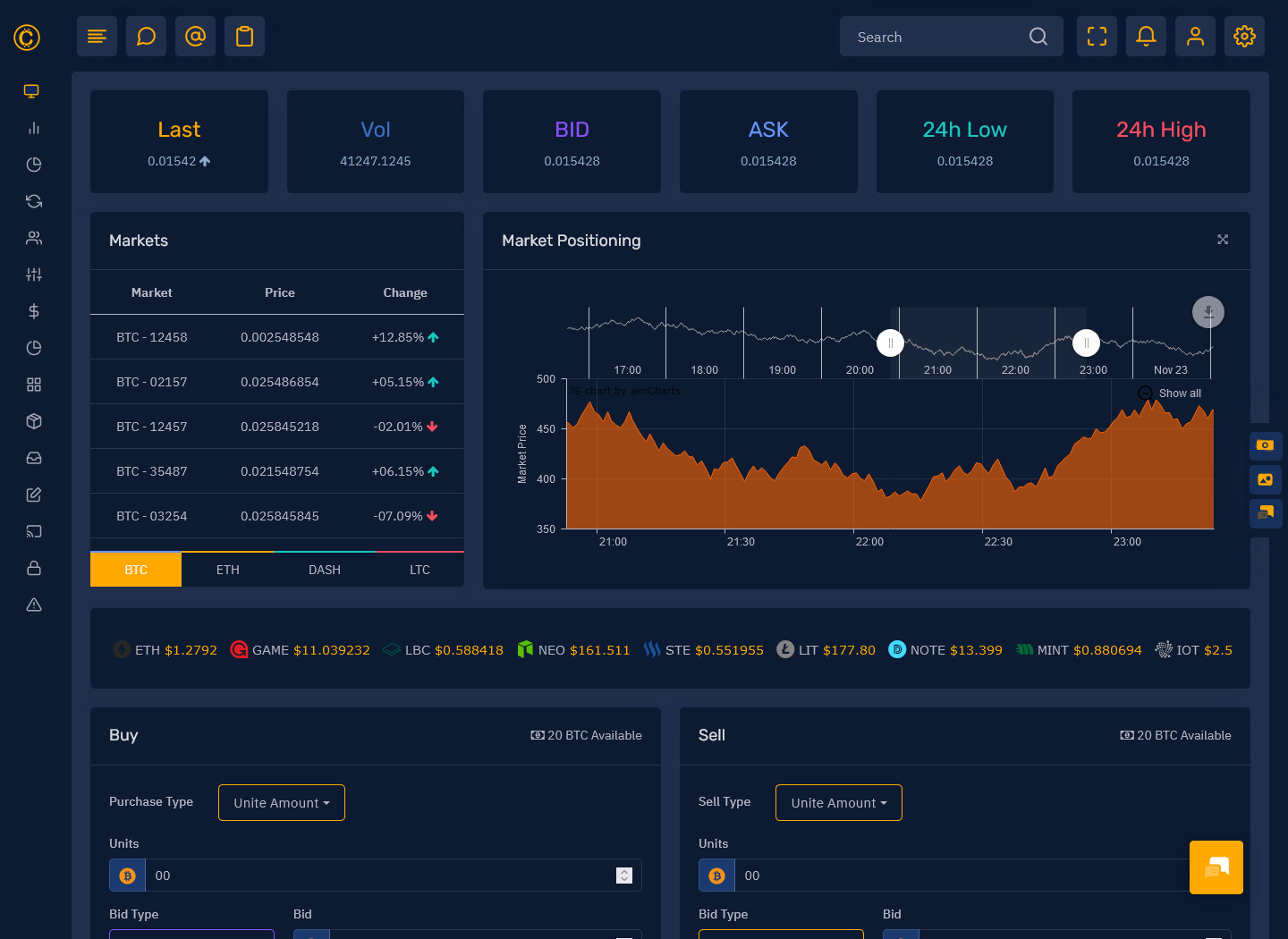Image resolution: width=1288 pixels, height=939 pixels.
Task: Open the edit pencil sidebar icon
Action: 34,495
